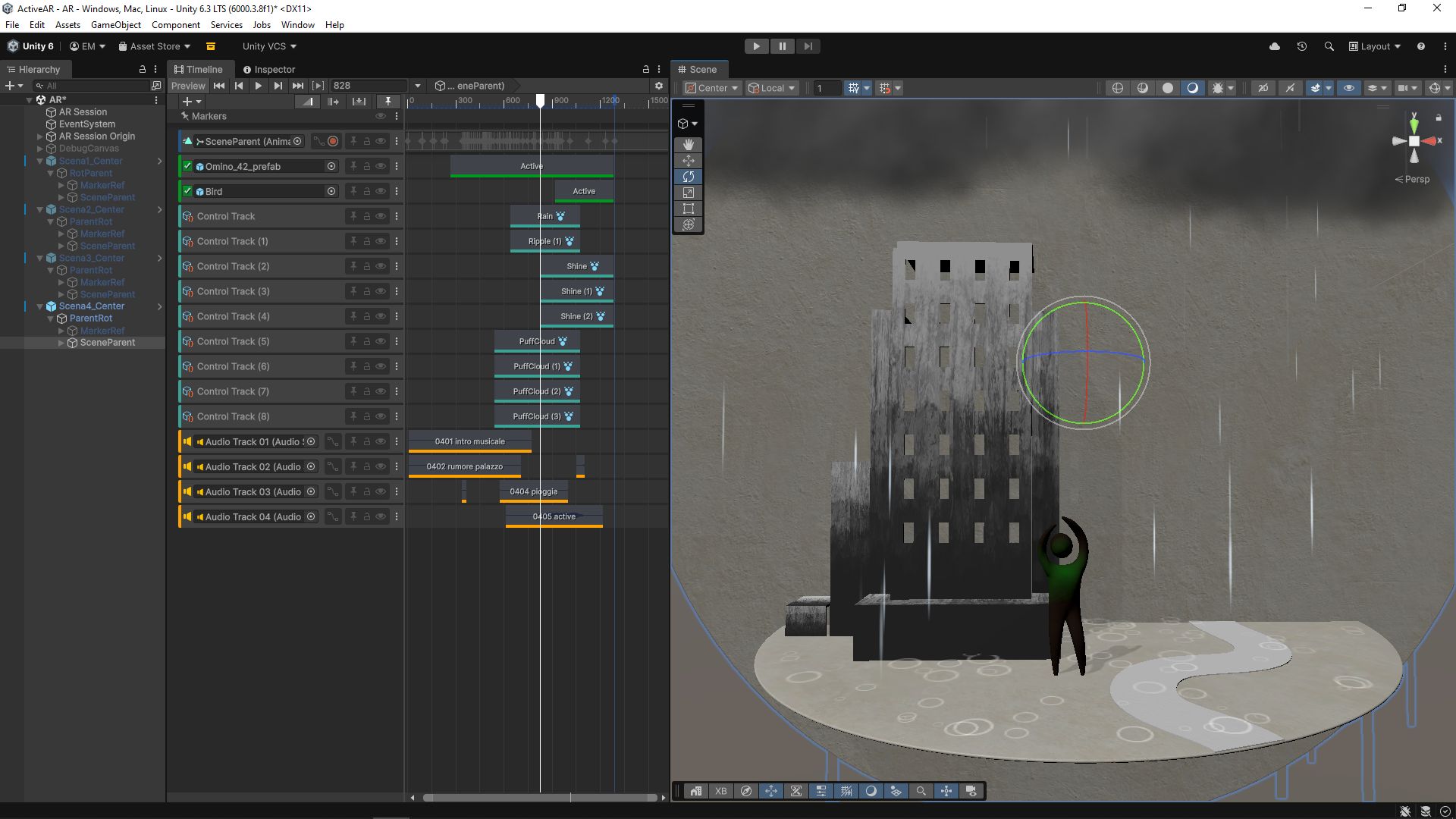The width and height of the screenshot is (1456, 819).
Task: Select the Scale tool in Scene
Action: tap(688, 193)
